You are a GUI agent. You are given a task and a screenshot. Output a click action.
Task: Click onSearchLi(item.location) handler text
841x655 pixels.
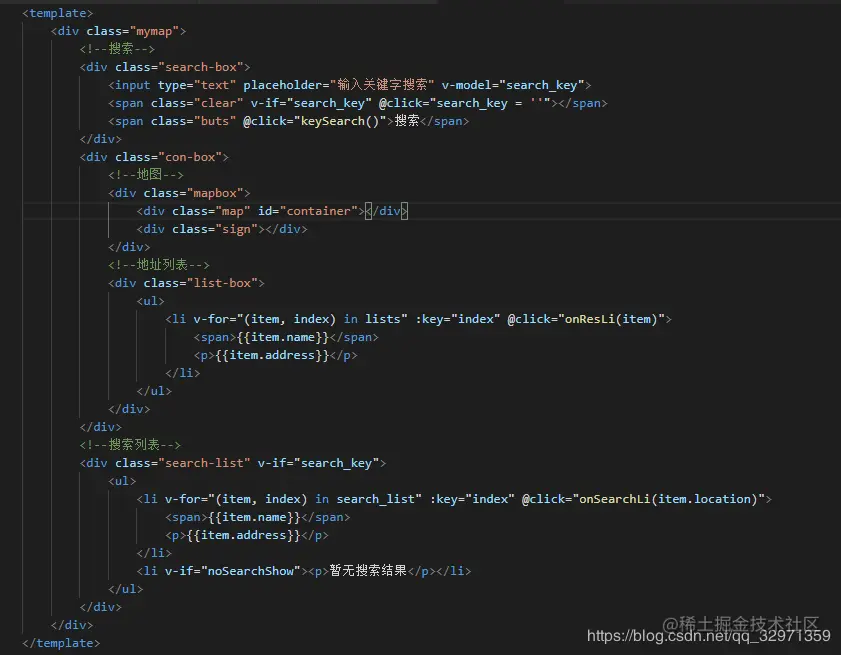(x=668, y=499)
